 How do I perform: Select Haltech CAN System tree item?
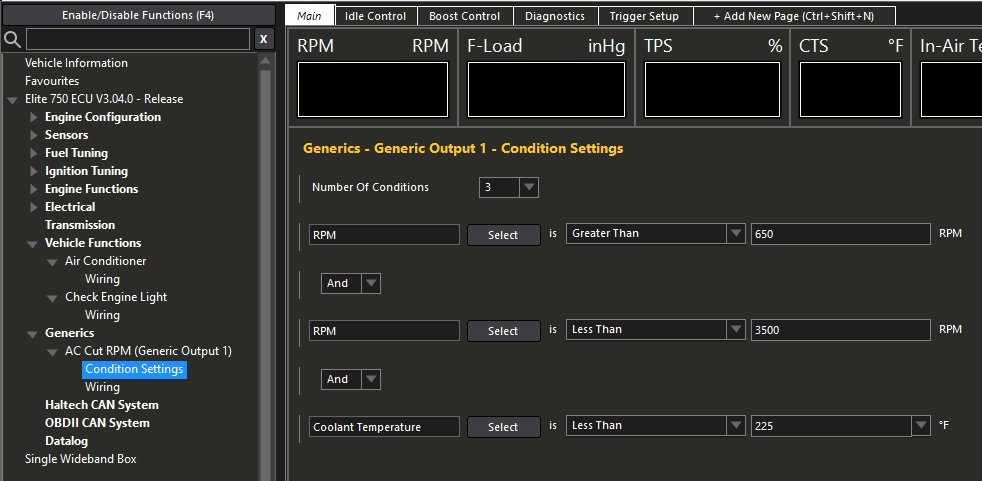pyautogui.click(x=101, y=405)
